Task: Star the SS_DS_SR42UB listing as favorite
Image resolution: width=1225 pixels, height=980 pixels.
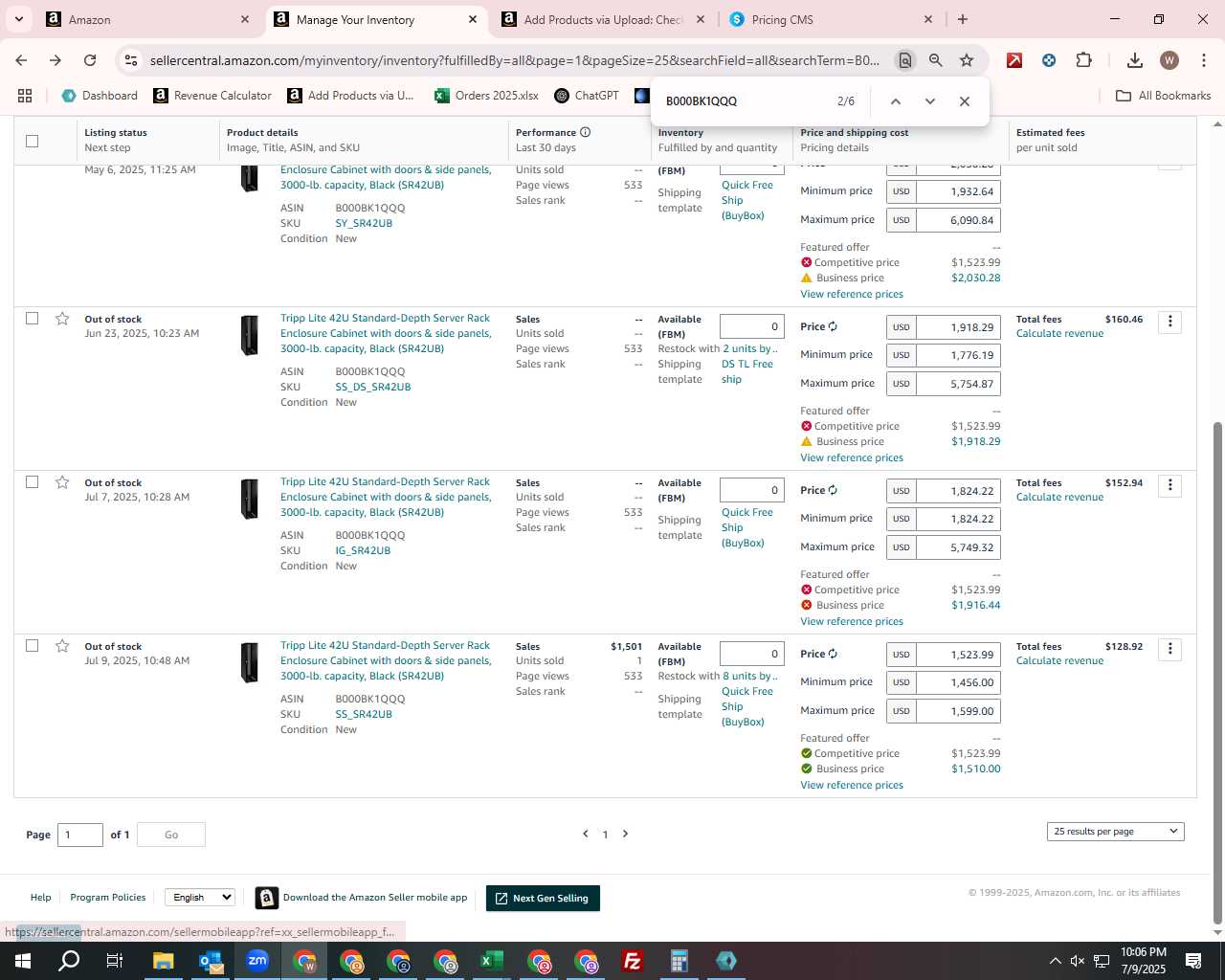Action: coord(62,319)
